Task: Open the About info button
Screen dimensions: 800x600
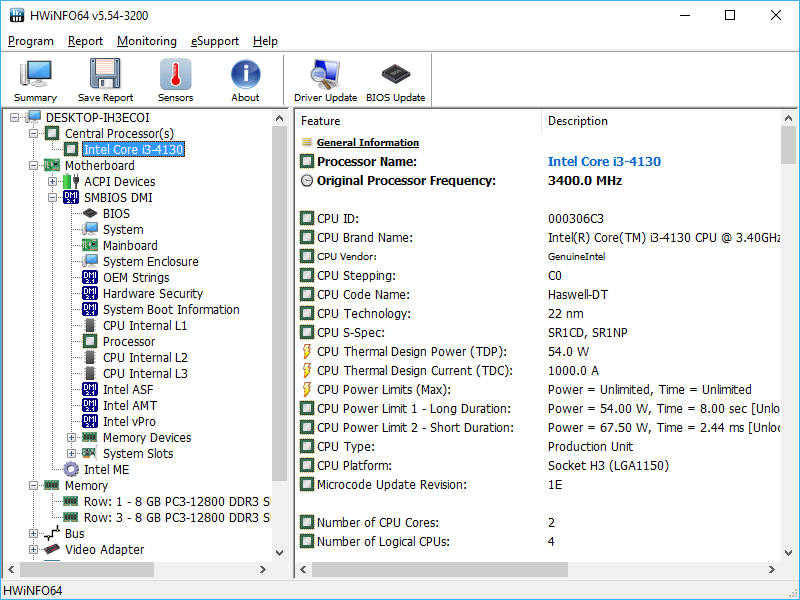Action: click(245, 80)
